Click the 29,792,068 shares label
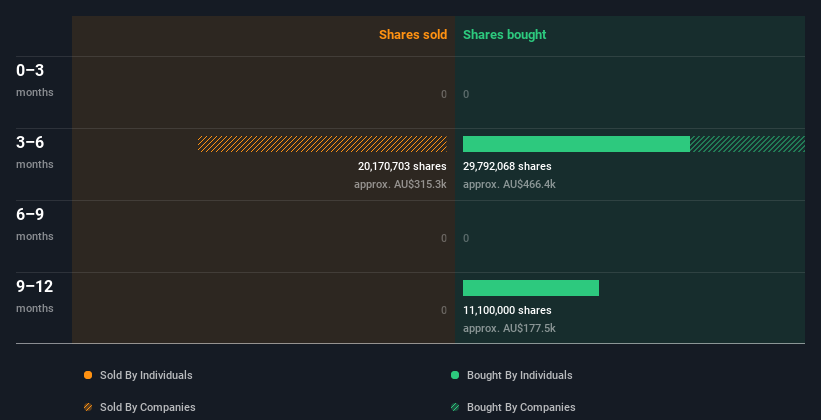The height and width of the screenshot is (420, 821). point(507,166)
